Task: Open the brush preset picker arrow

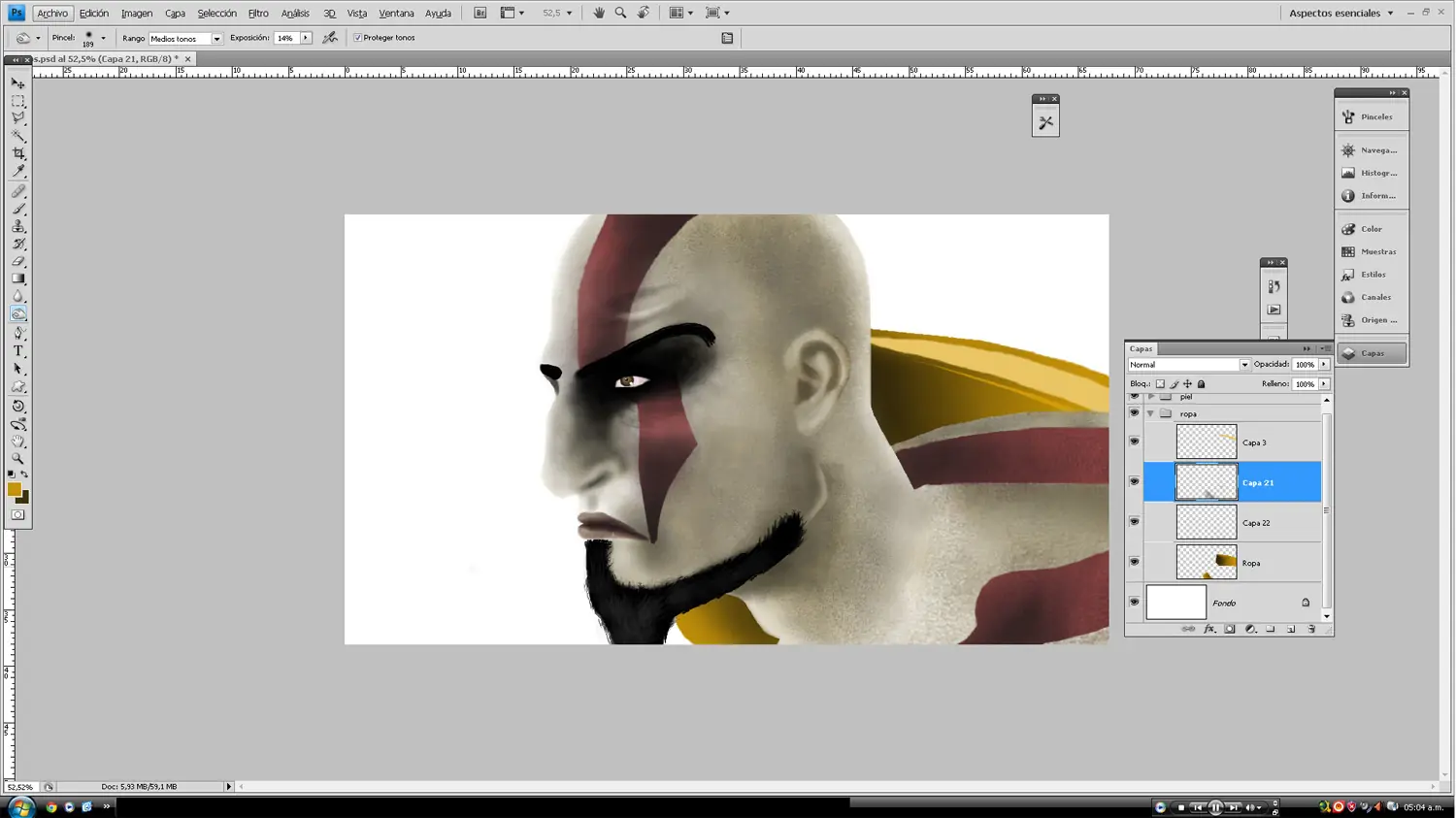Action: 103,39
